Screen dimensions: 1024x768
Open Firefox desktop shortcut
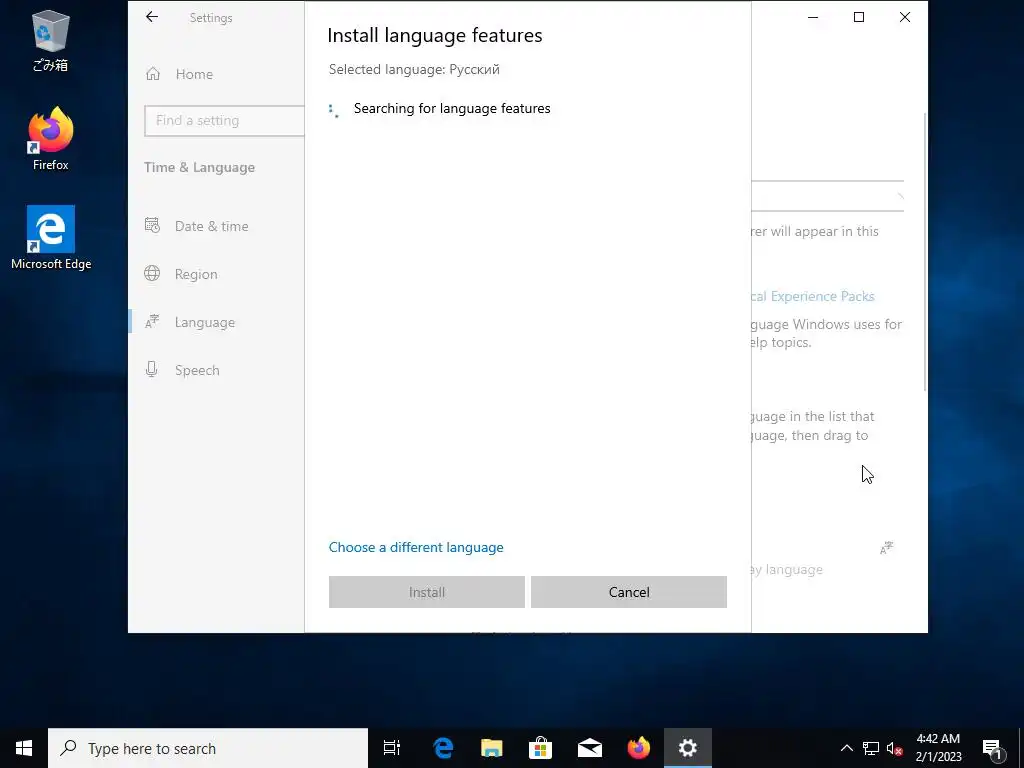click(x=50, y=138)
